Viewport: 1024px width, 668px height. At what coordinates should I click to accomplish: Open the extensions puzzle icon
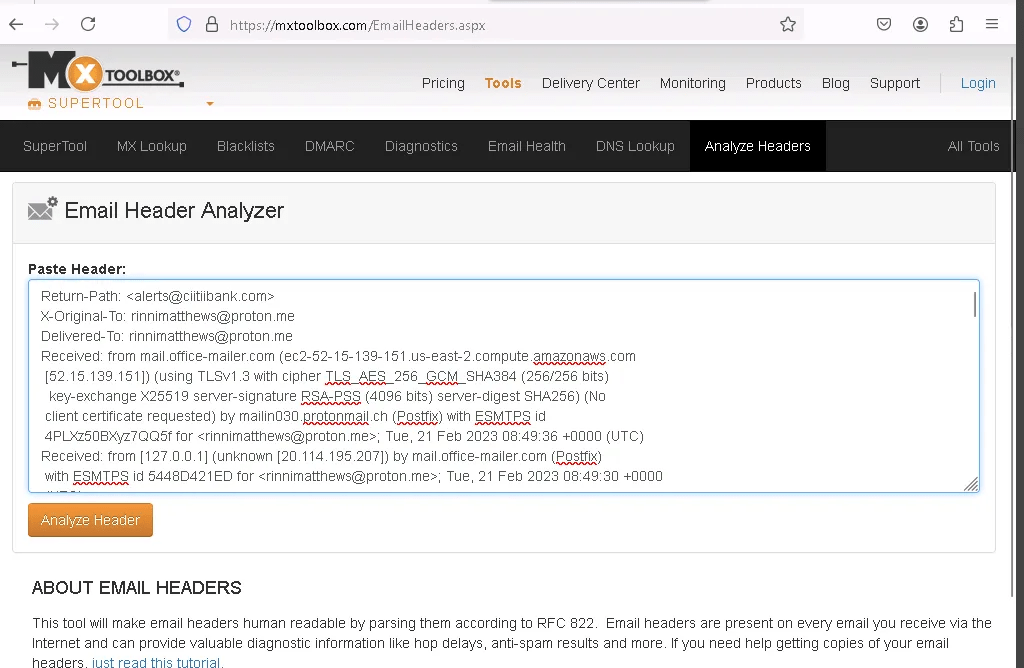click(x=956, y=25)
